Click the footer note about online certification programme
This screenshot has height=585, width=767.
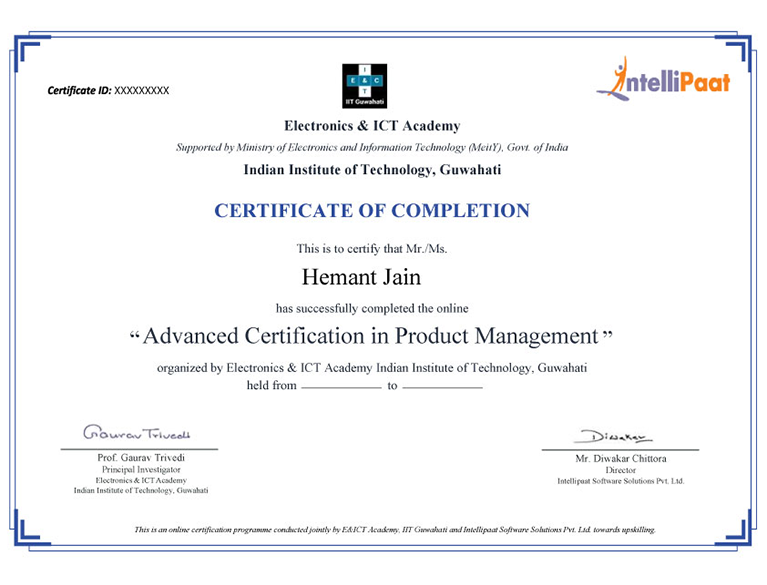pyautogui.click(x=395, y=530)
